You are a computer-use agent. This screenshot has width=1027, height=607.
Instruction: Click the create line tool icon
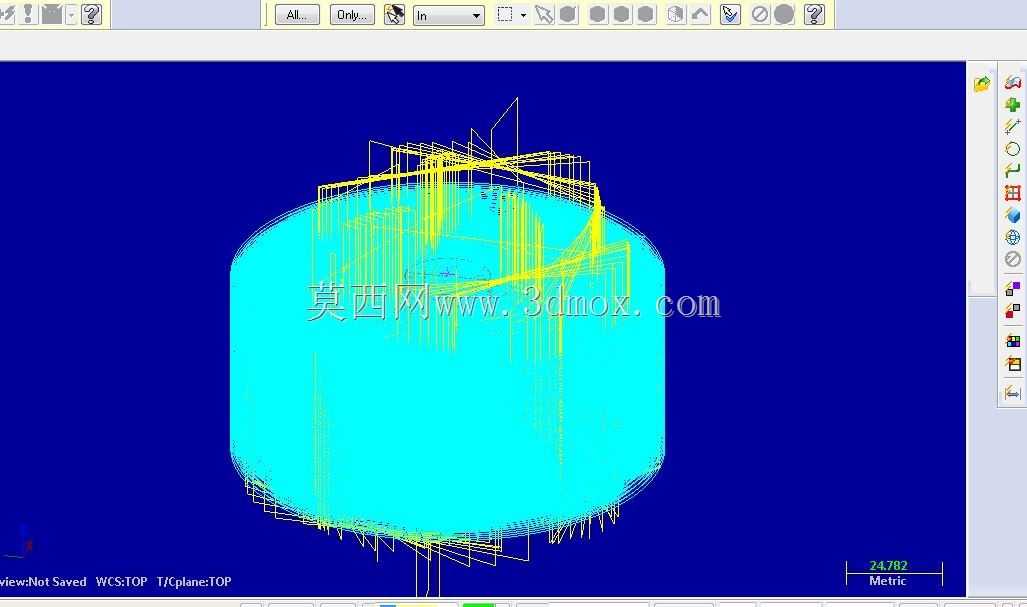coord(1013,126)
